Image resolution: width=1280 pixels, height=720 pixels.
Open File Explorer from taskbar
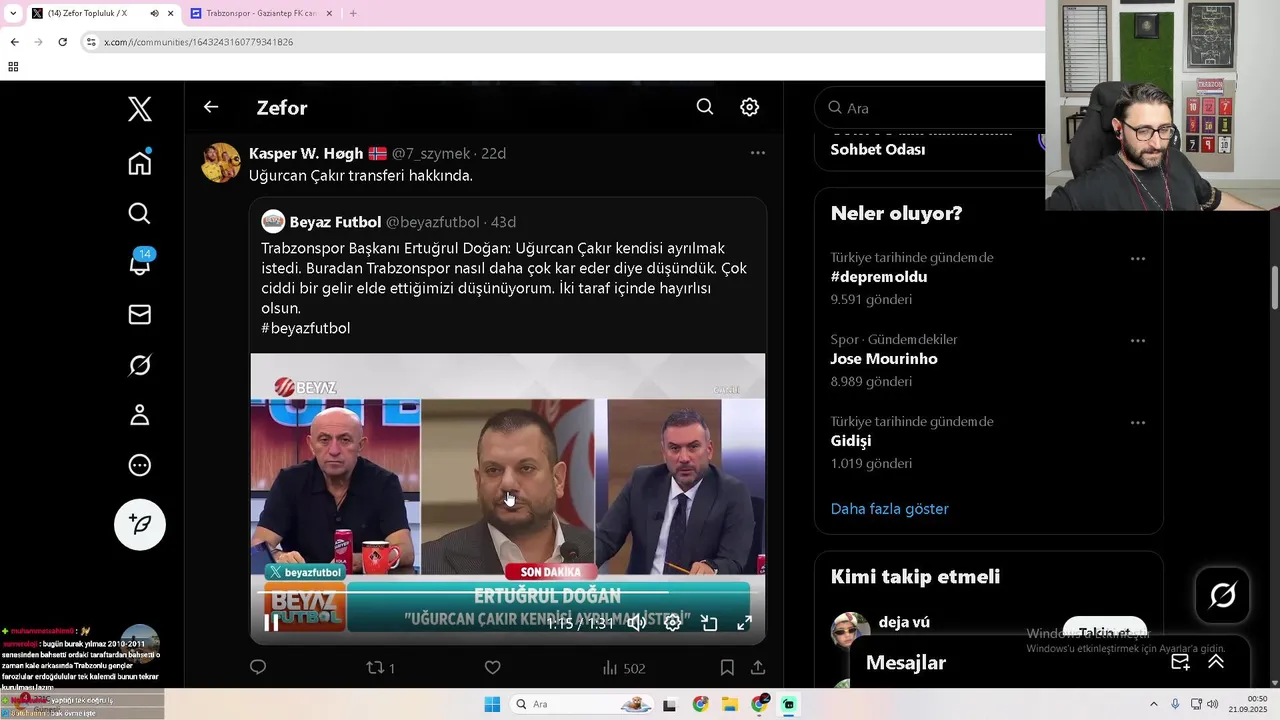click(730, 704)
